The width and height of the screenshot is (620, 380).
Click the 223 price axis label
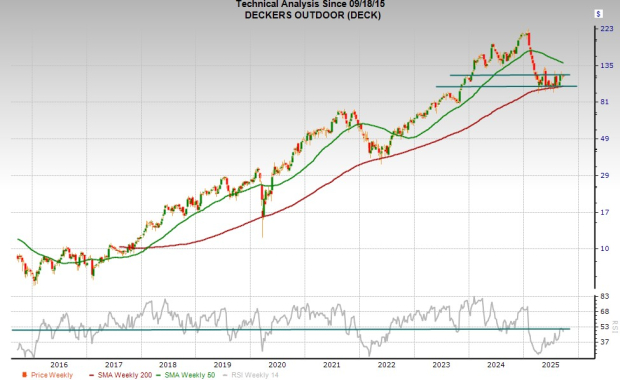tap(607, 29)
